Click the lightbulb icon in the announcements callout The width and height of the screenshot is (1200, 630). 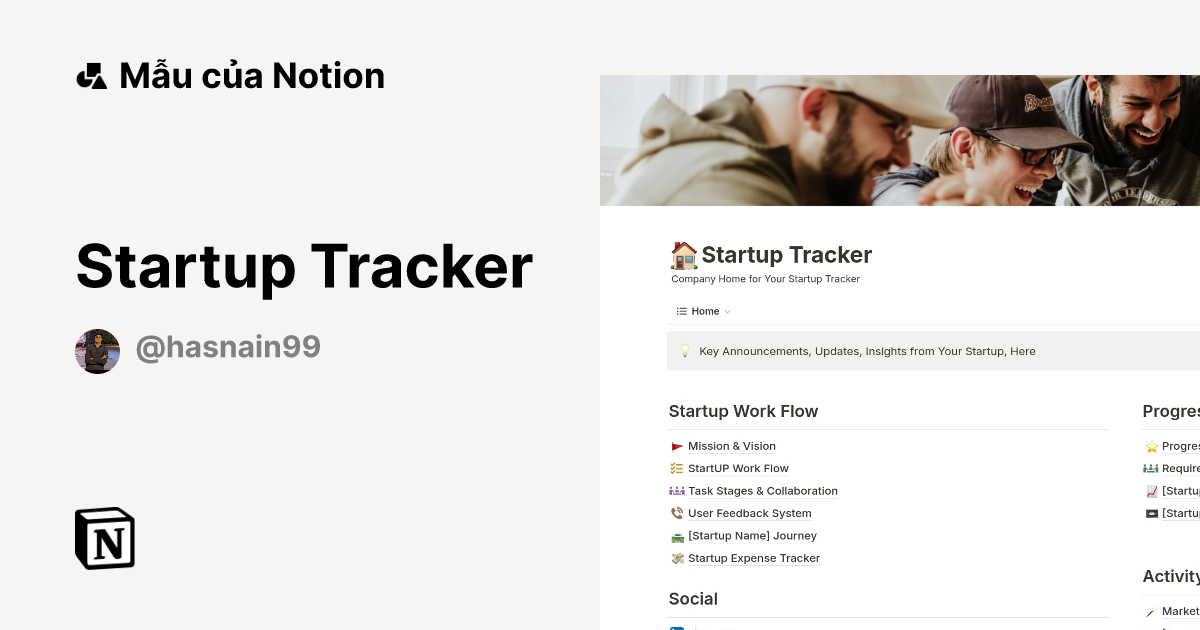(x=684, y=351)
